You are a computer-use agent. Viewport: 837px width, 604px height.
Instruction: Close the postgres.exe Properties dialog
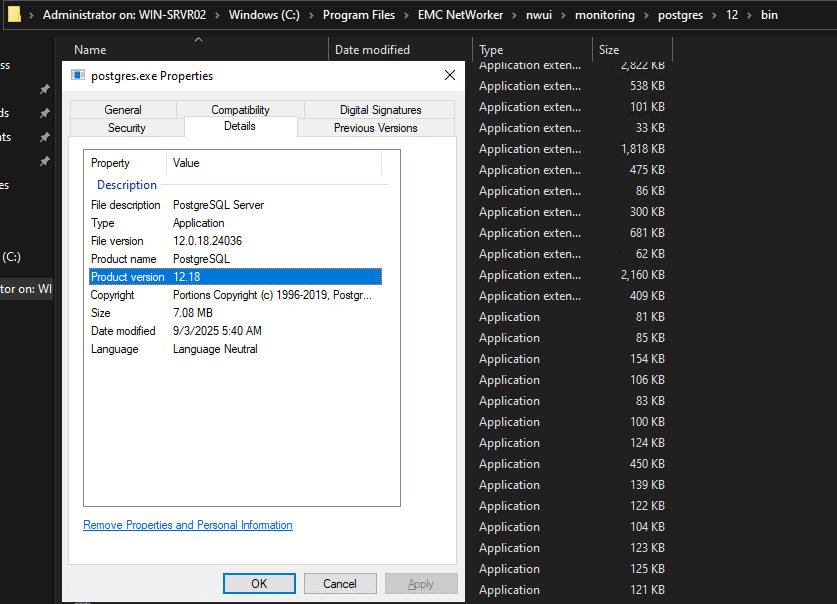(449, 75)
